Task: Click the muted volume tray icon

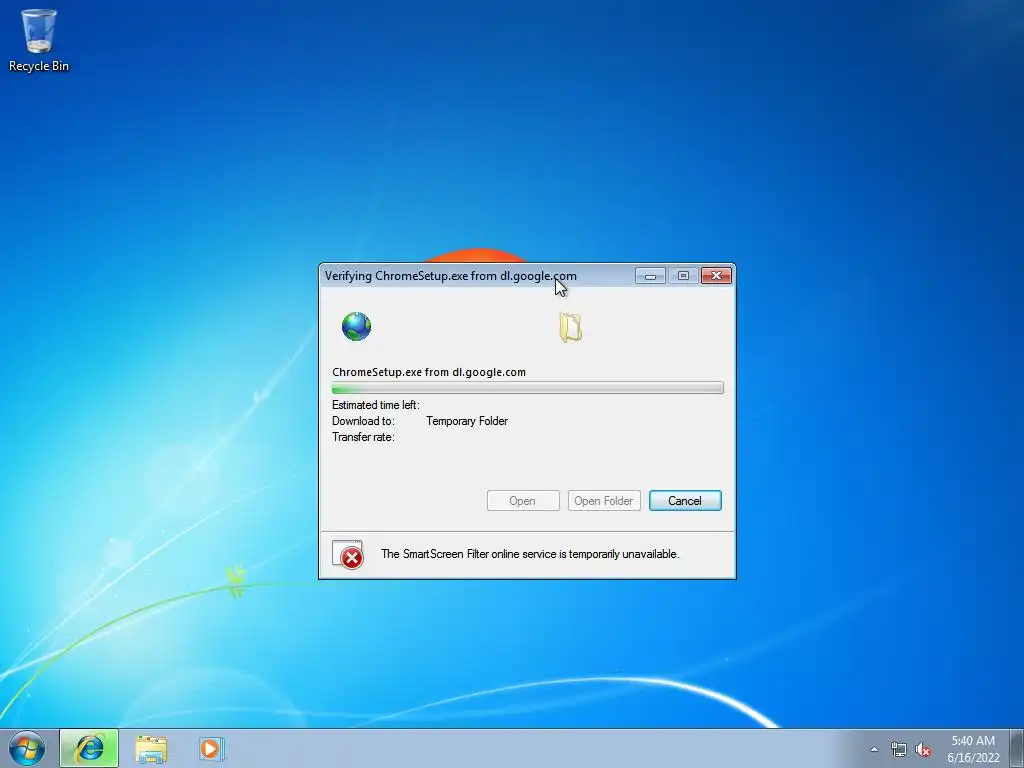Action: (923, 750)
